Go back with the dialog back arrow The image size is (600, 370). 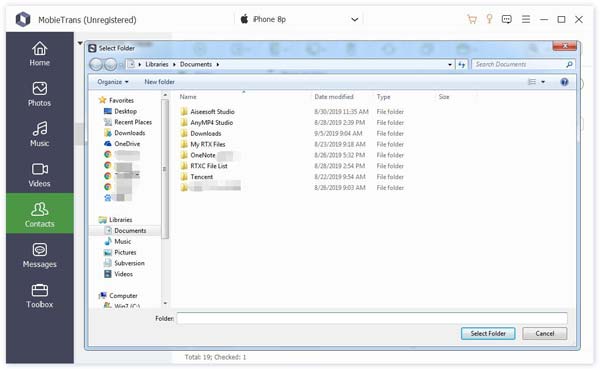pos(96,64)
